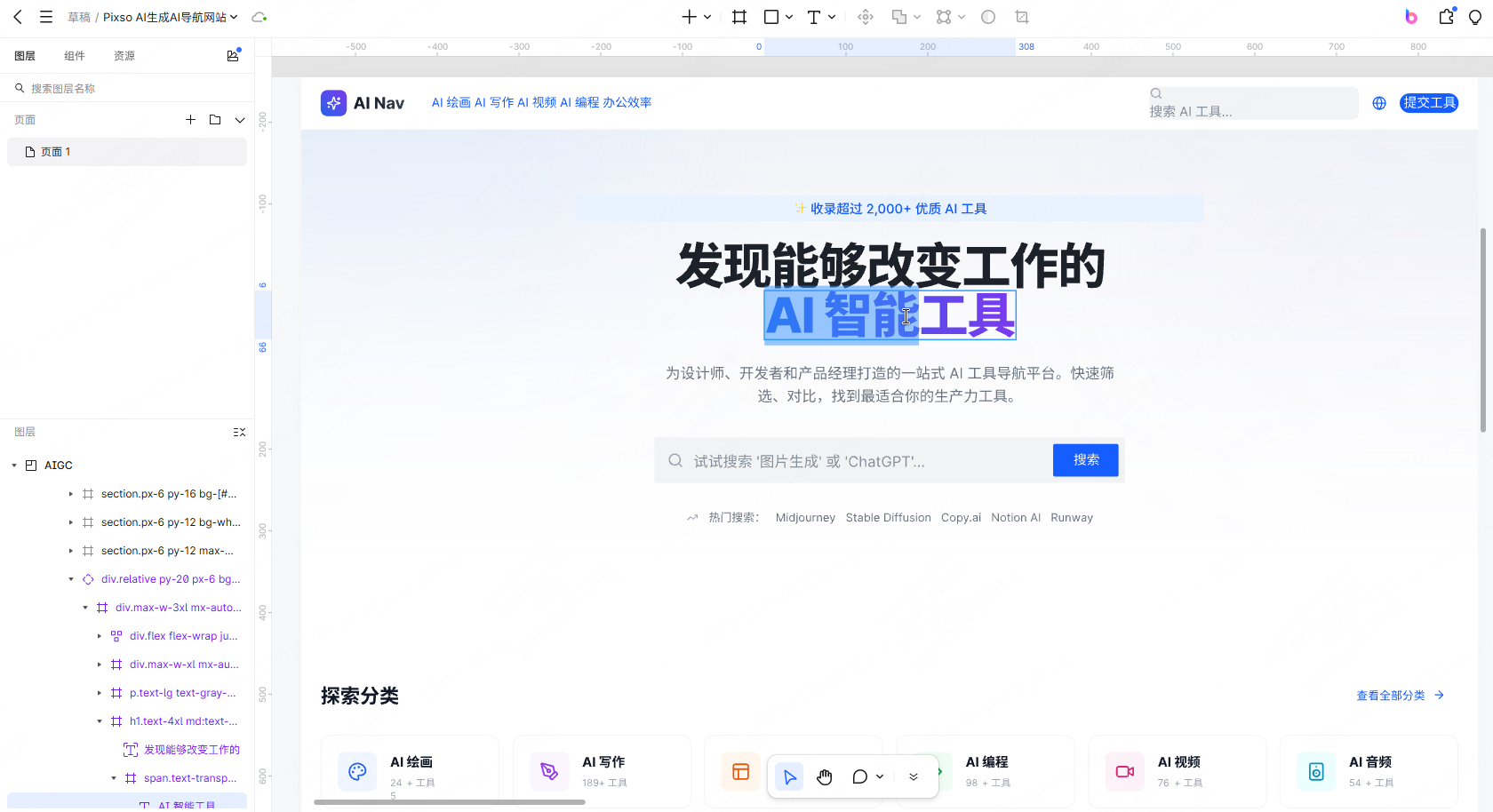Click the component creation icon

click(x=866, y=17)
